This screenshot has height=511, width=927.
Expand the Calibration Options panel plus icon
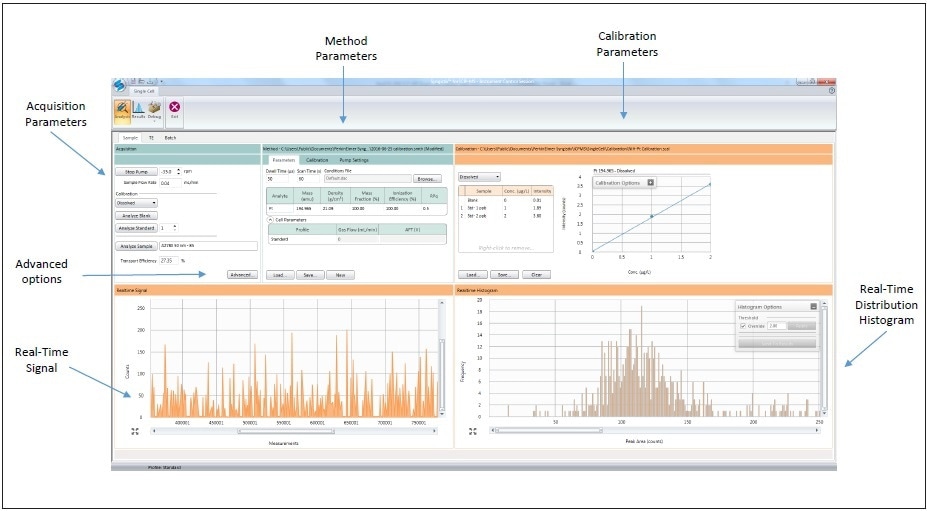coord(650,183)
